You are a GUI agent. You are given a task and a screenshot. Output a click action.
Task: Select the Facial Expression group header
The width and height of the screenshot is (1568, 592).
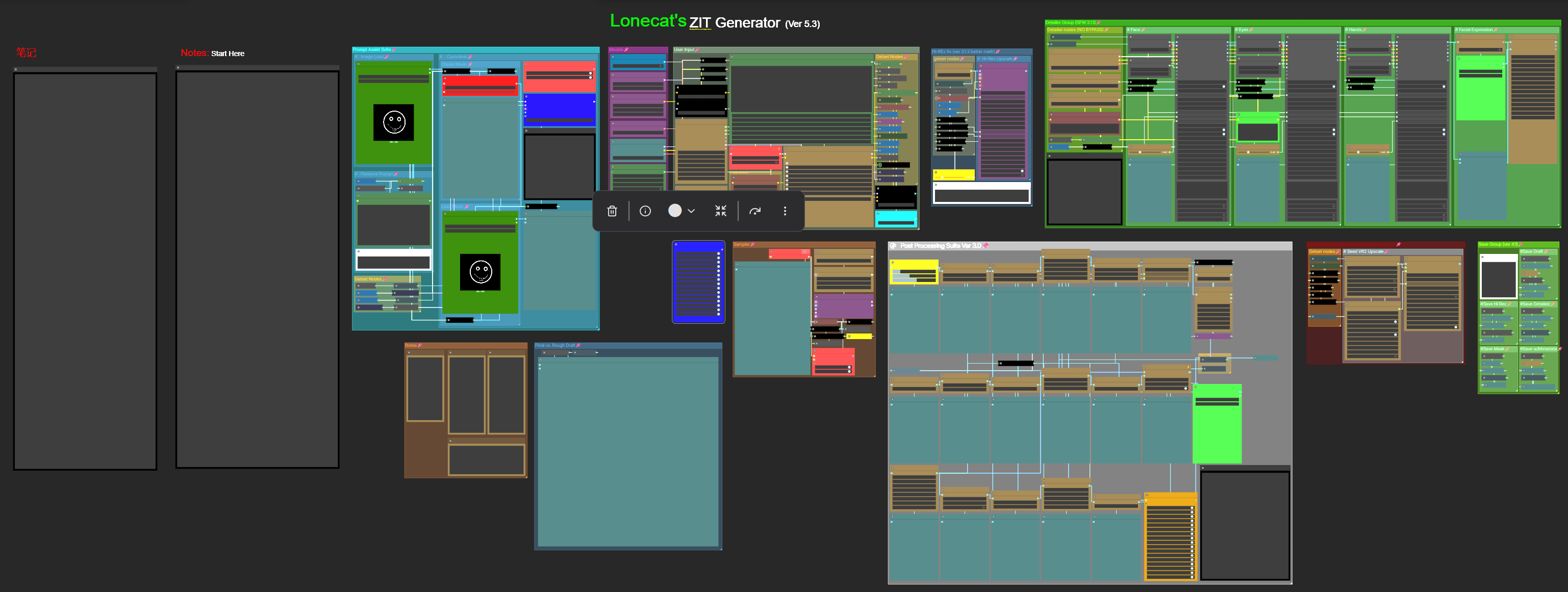(x=1475, y=30)
